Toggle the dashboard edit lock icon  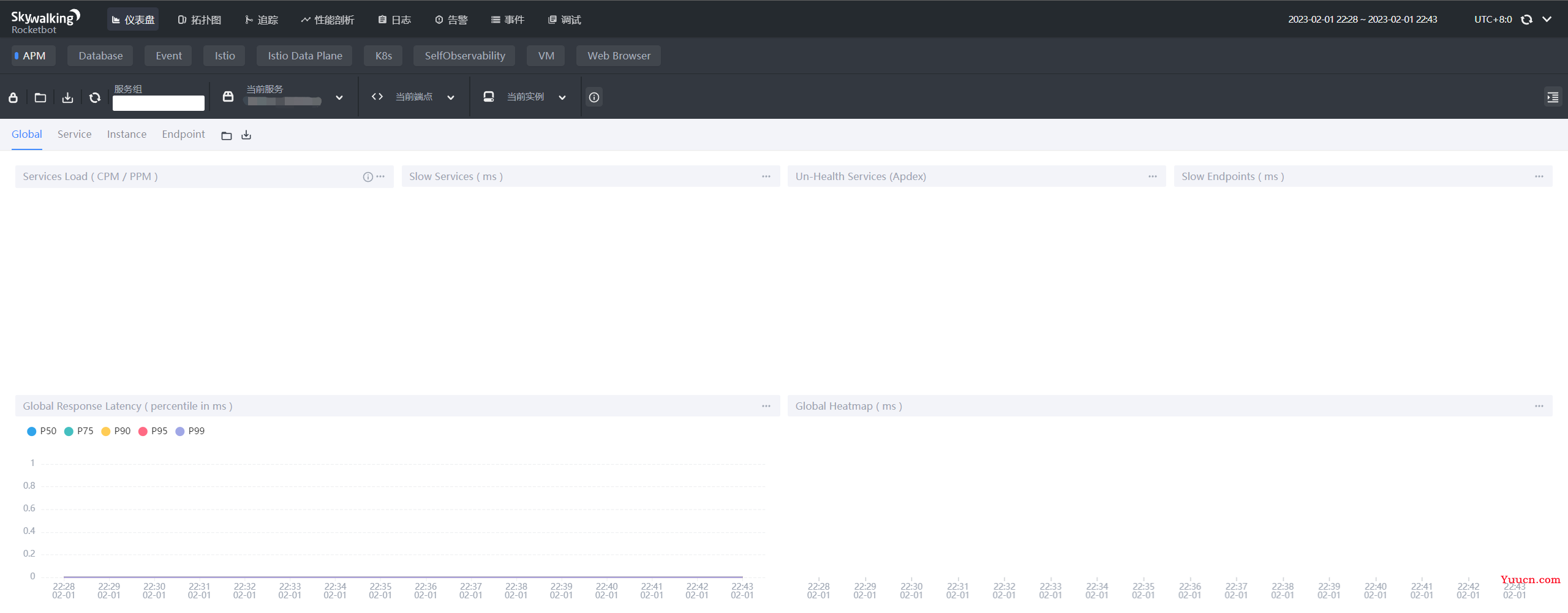pyautogui.click(x=13, y=97)
